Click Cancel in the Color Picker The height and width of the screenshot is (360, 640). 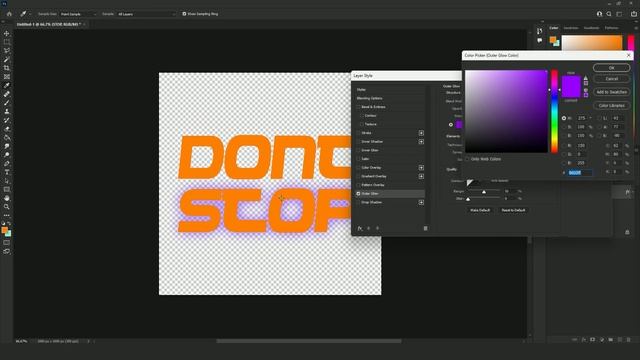point(611,79)
